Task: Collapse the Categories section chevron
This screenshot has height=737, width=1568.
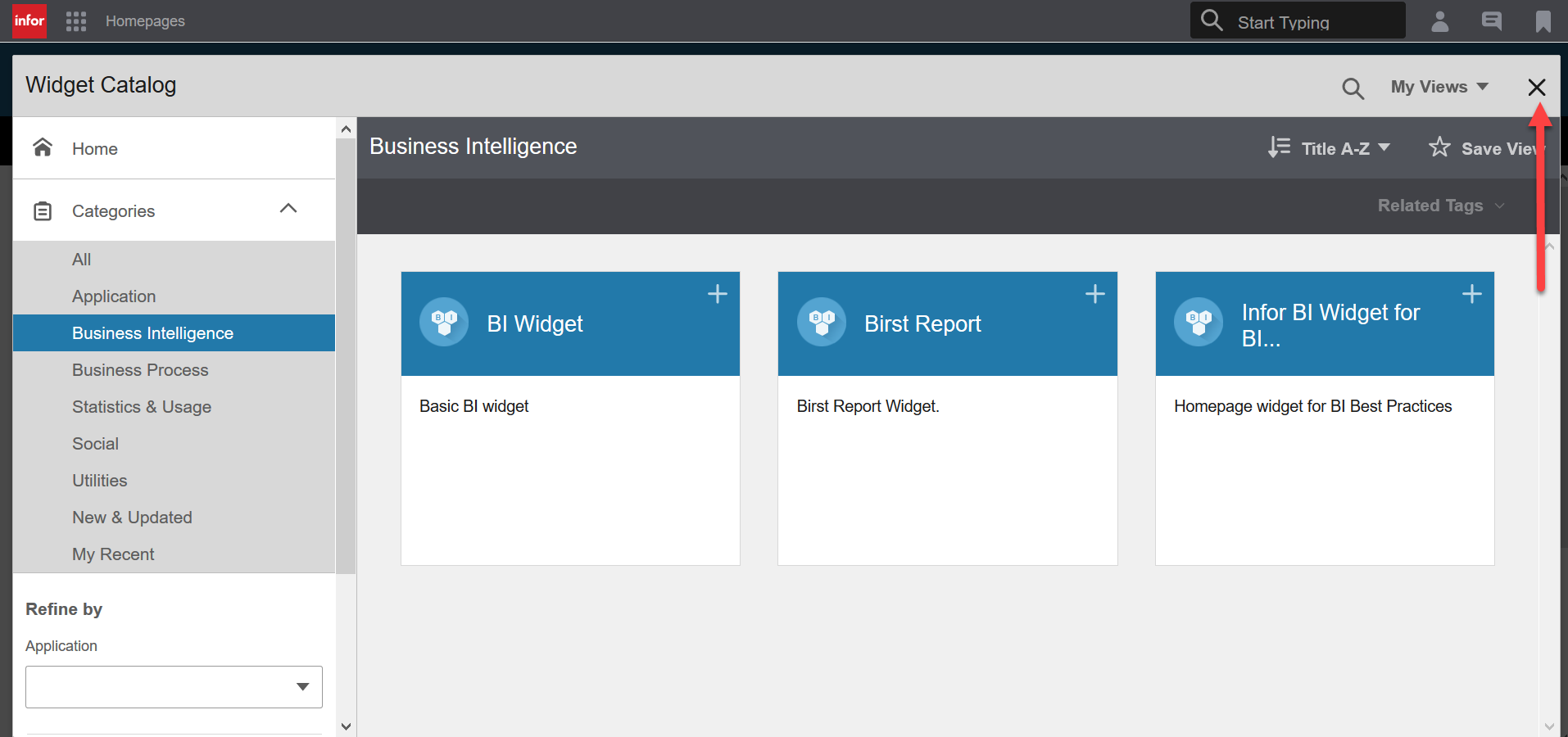Action: tap(288, 209)
